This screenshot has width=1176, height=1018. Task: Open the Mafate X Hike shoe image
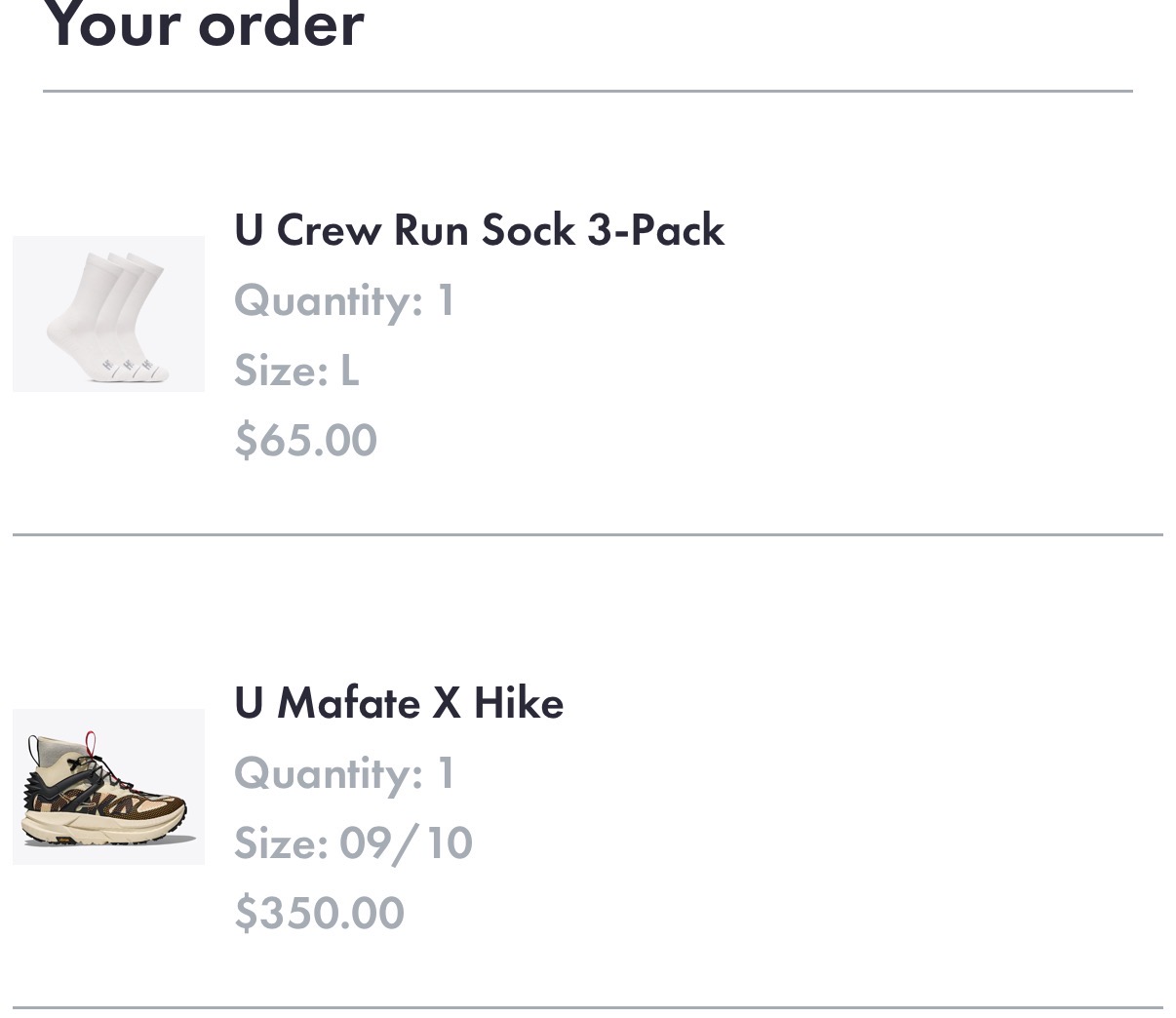tap(108, 787)
